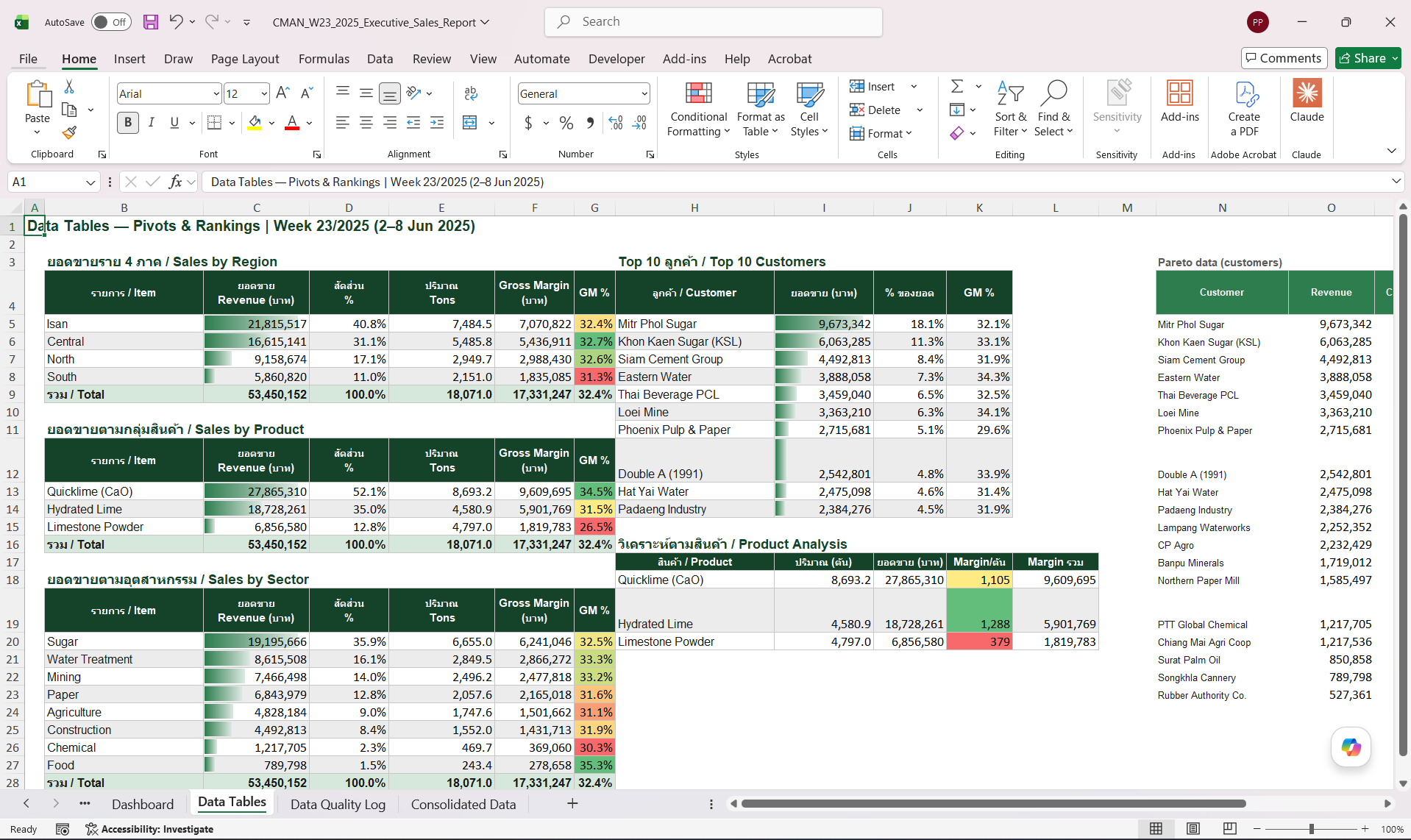Screen dimensions: 1411x840
Task: Collapse the ribbon with chevron
Action: [x=1391, y=151]
